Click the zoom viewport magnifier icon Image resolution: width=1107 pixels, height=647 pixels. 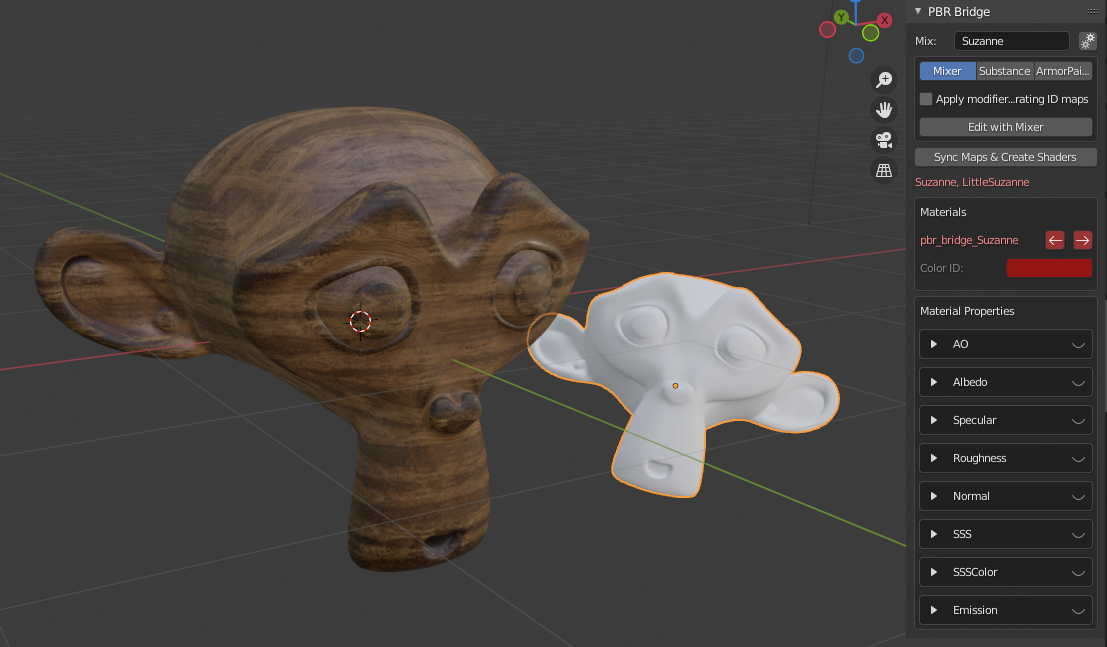[x=884, y=80]
